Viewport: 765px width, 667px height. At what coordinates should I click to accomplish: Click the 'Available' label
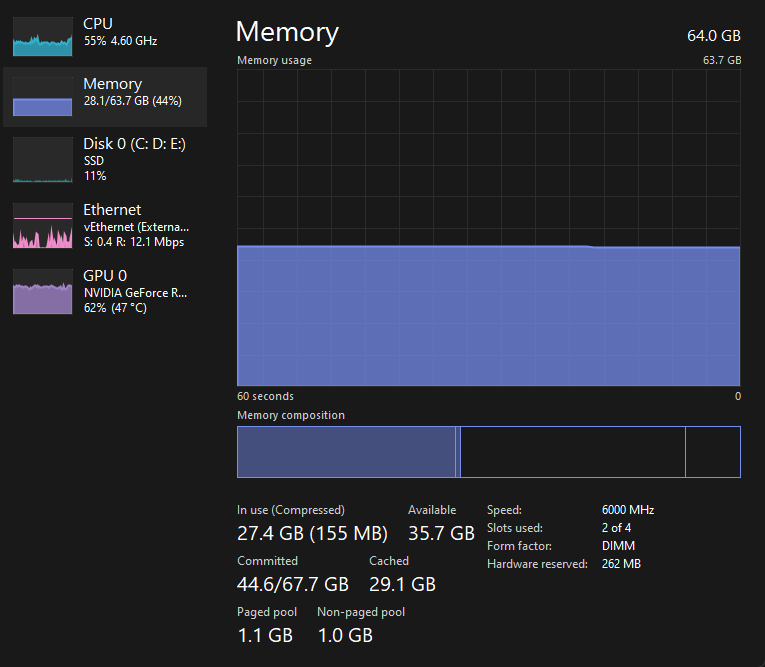432,510
